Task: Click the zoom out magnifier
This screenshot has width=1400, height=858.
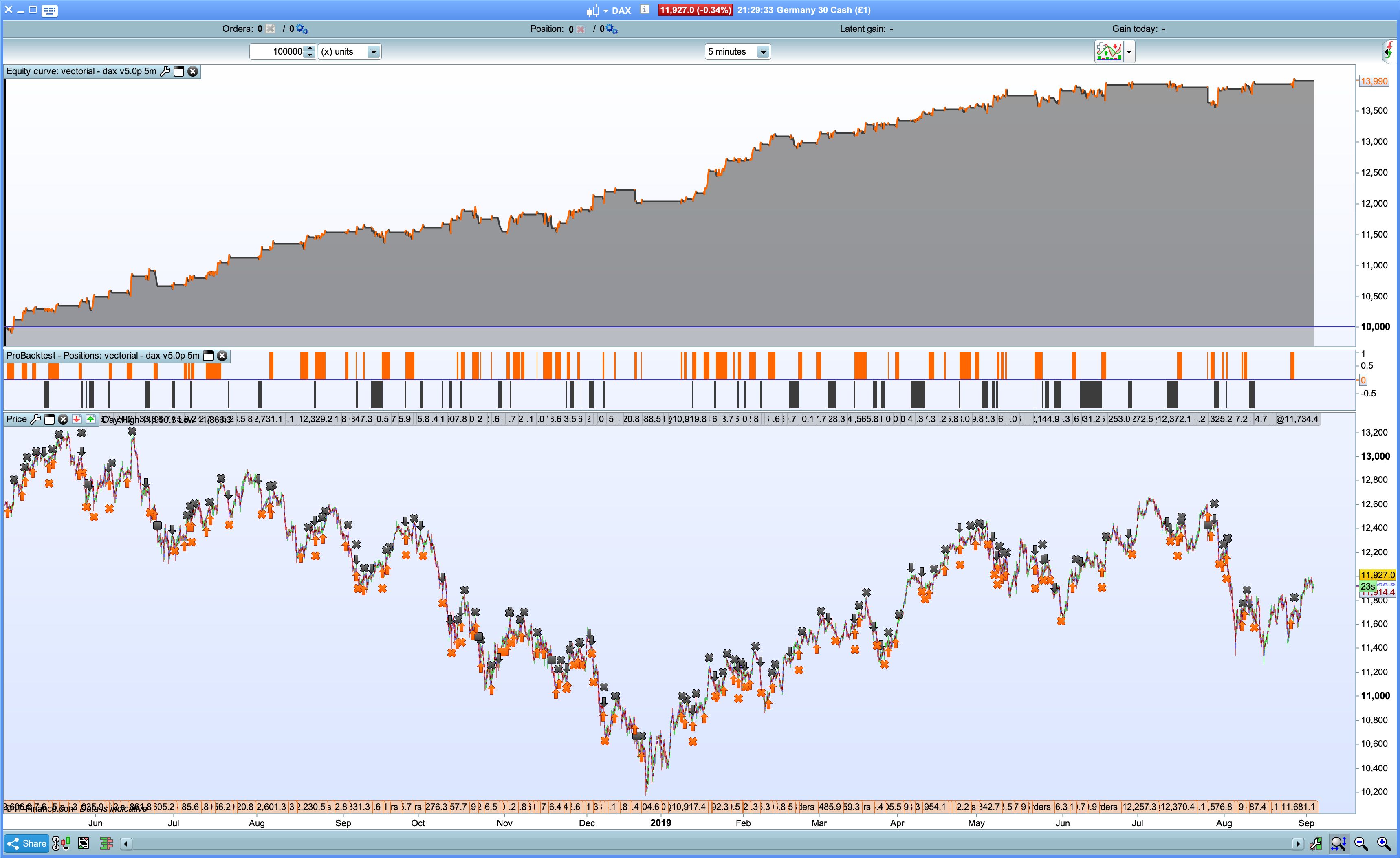Action: pyautogui.click(x=1361, y=843)
